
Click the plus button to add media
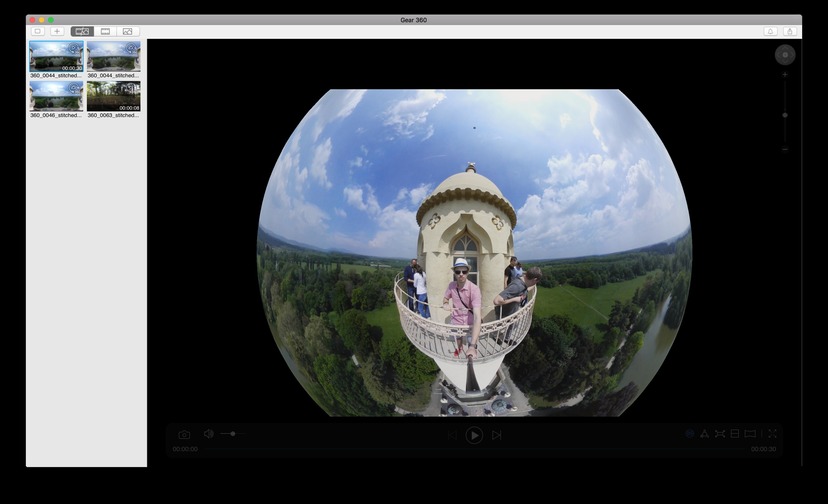click(x=57, y=32)
